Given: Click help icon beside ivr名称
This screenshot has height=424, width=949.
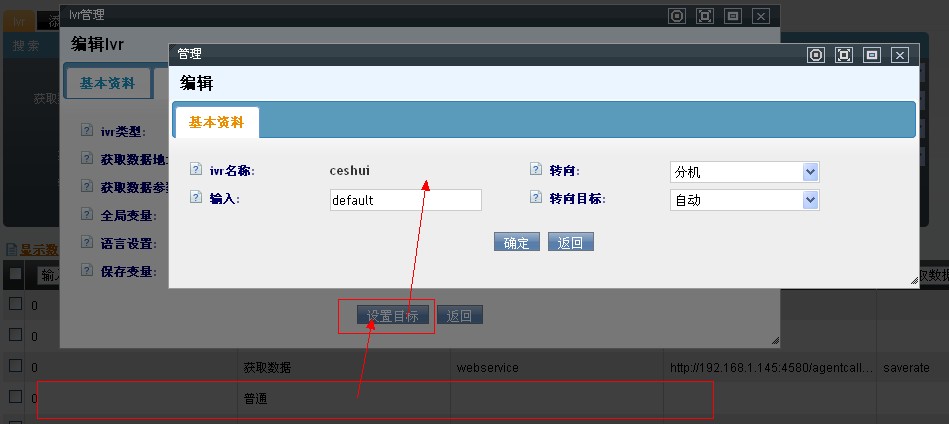Looking at the screenshot, I should point(196,171).
